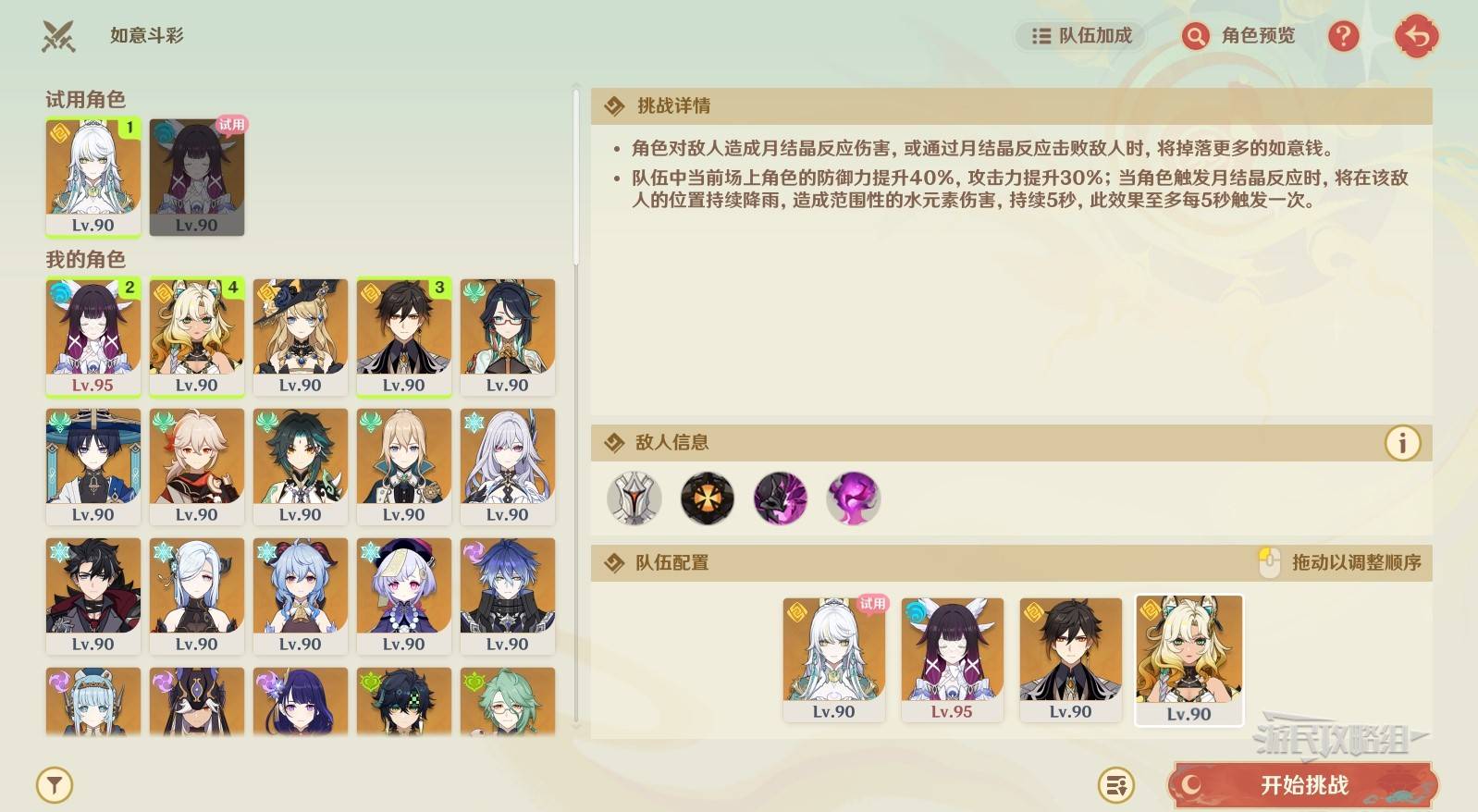Click the dark purple beast enemy icon
The height and width of the screenshot is (812, 1478).
(x=781, y=498)
